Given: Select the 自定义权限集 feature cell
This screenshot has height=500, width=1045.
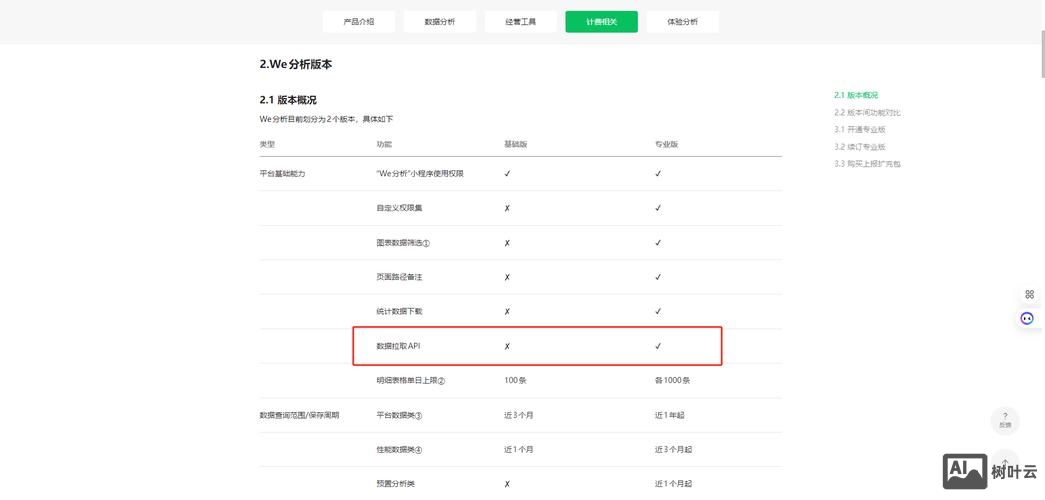Looking at the screenshot, I should [399, 208].
